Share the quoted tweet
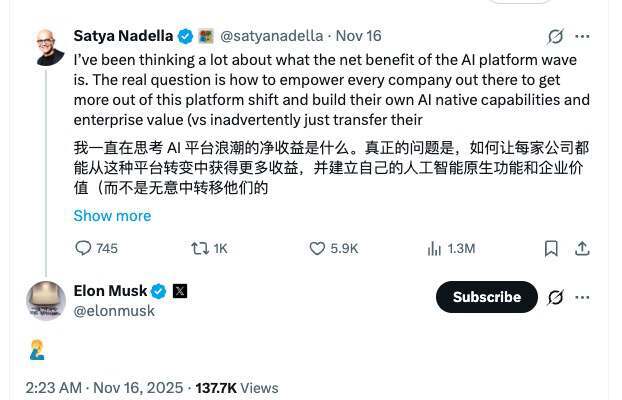 click(x=582, y=248)
